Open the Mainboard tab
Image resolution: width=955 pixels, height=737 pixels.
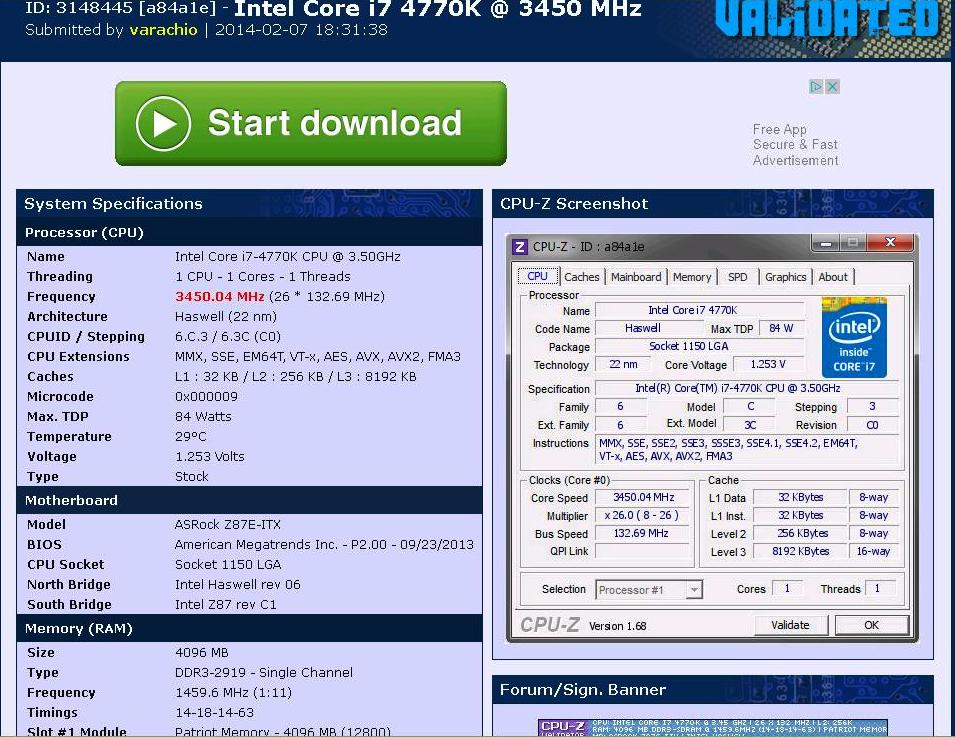click(636, 277)
